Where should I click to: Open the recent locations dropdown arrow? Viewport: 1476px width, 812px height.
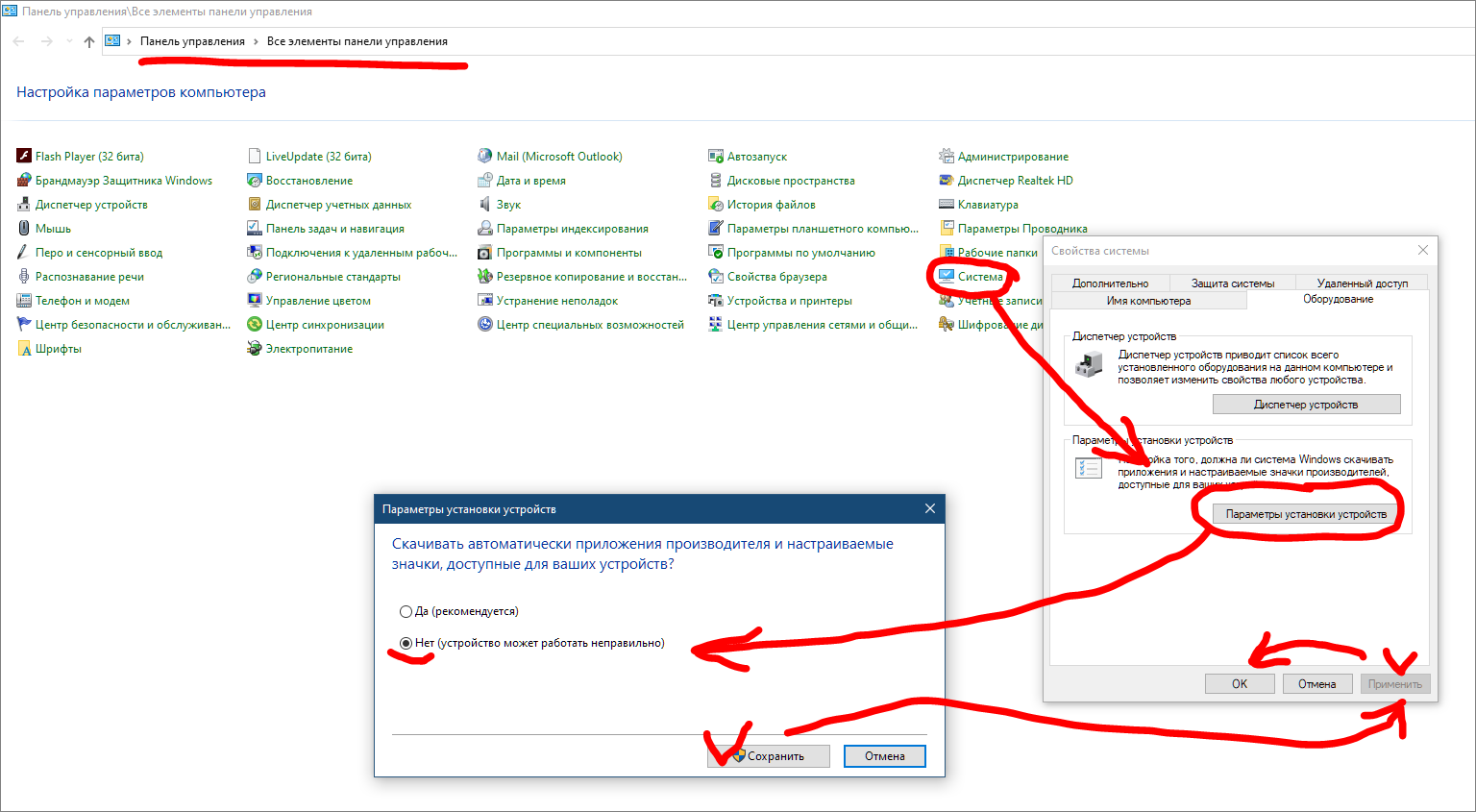tap(69, 41)
